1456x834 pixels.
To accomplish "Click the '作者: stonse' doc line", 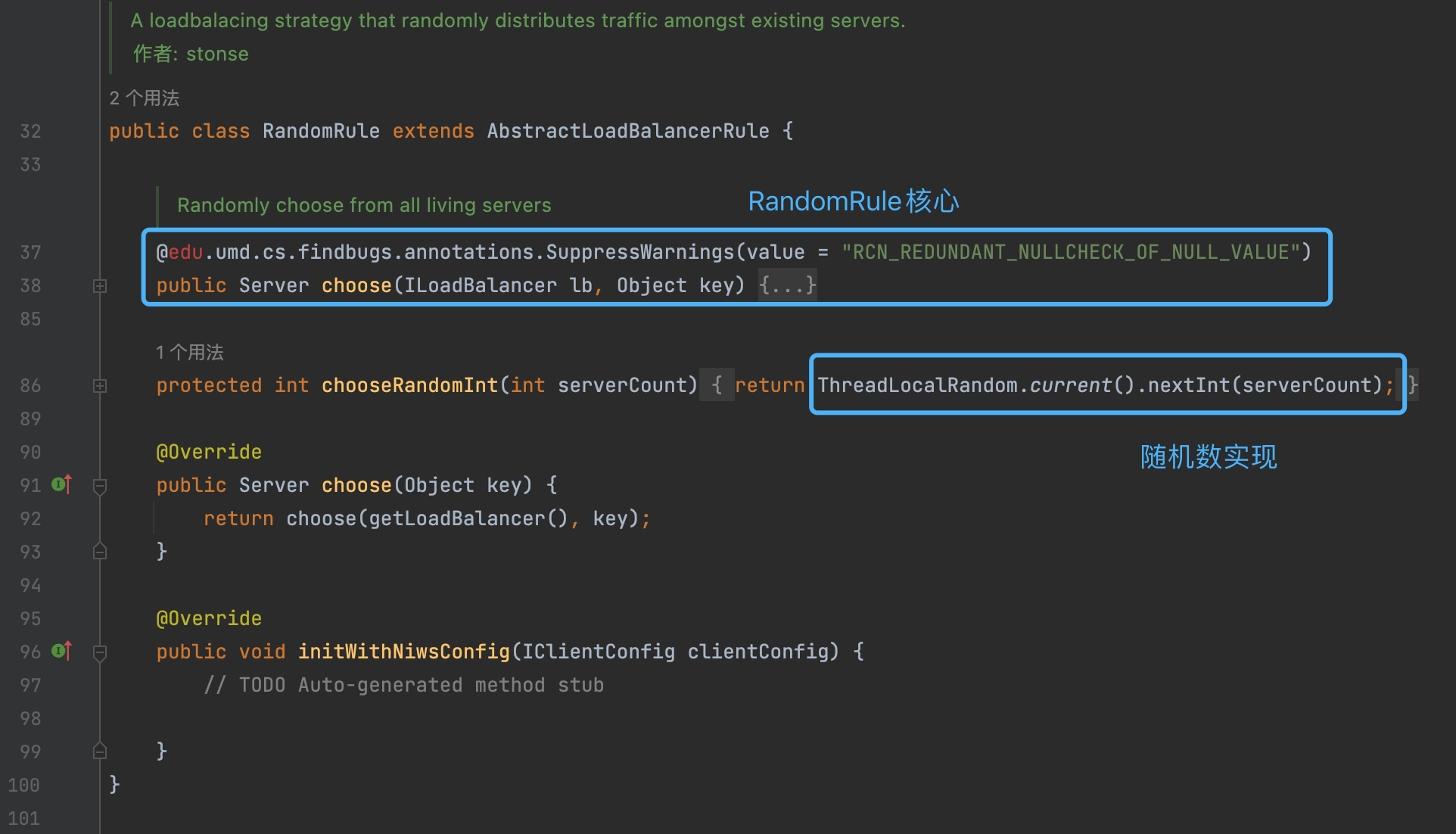I will point(191,54).
